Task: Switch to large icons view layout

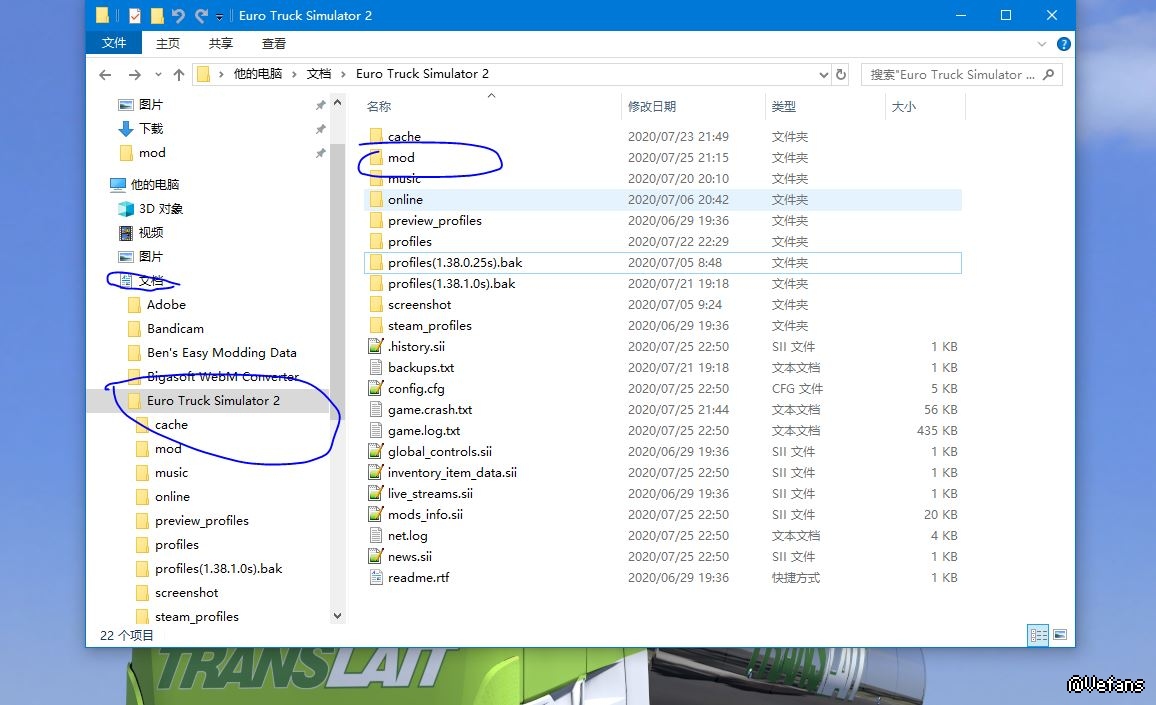Action: pos(1060,634)
